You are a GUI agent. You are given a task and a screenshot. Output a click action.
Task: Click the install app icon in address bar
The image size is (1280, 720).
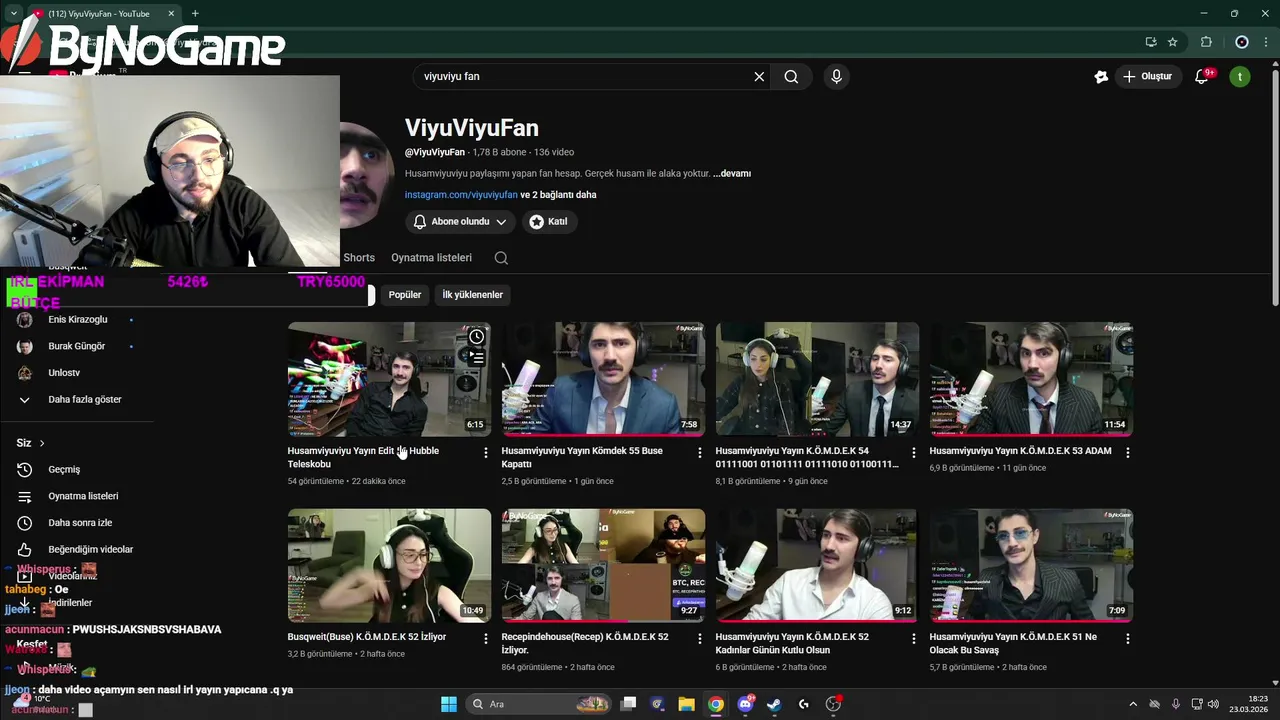pos(1151,42)
